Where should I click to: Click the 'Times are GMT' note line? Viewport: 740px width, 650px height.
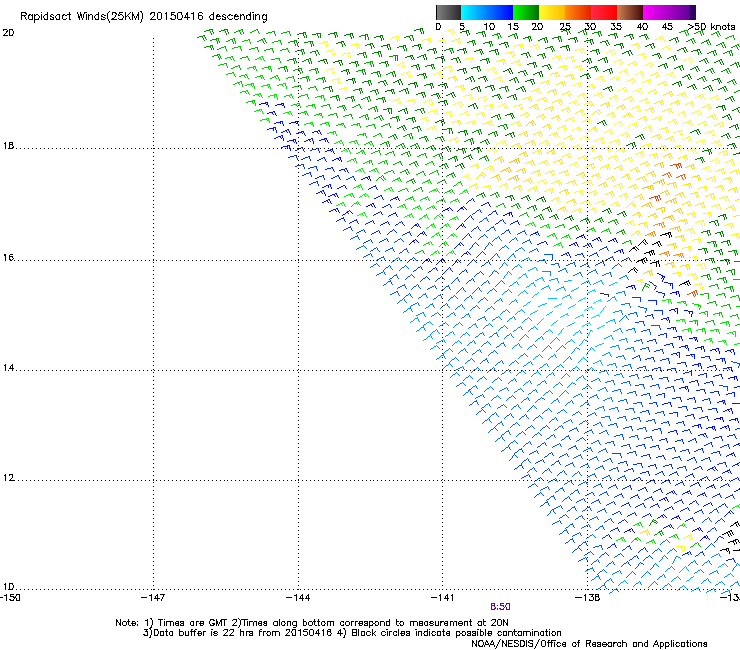pyautogui.click(x=312, y=623)
